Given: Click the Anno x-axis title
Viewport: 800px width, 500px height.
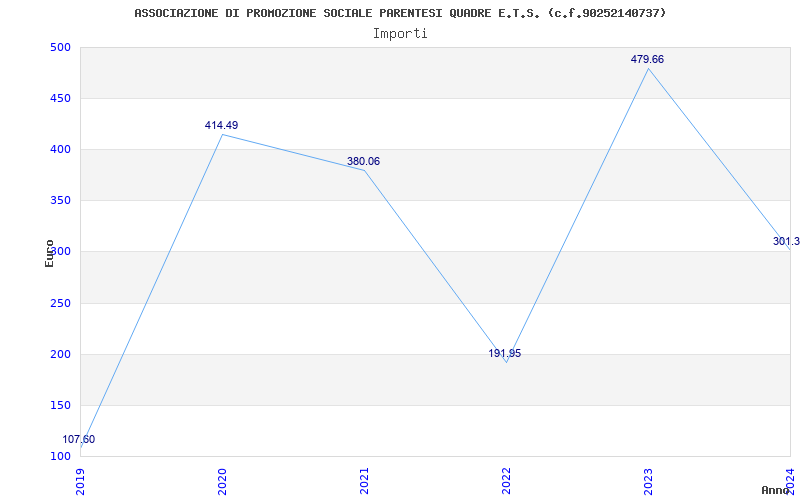Looking at the screenshot, I should (x=776, y=490).
